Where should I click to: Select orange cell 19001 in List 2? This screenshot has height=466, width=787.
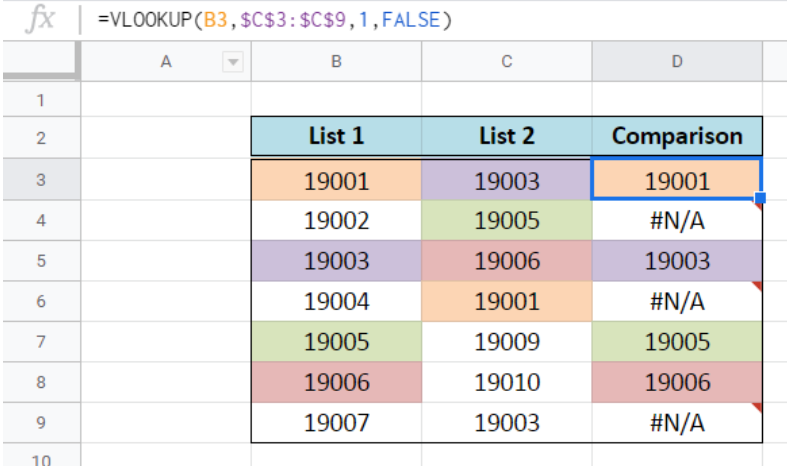(x=507, y=301)
